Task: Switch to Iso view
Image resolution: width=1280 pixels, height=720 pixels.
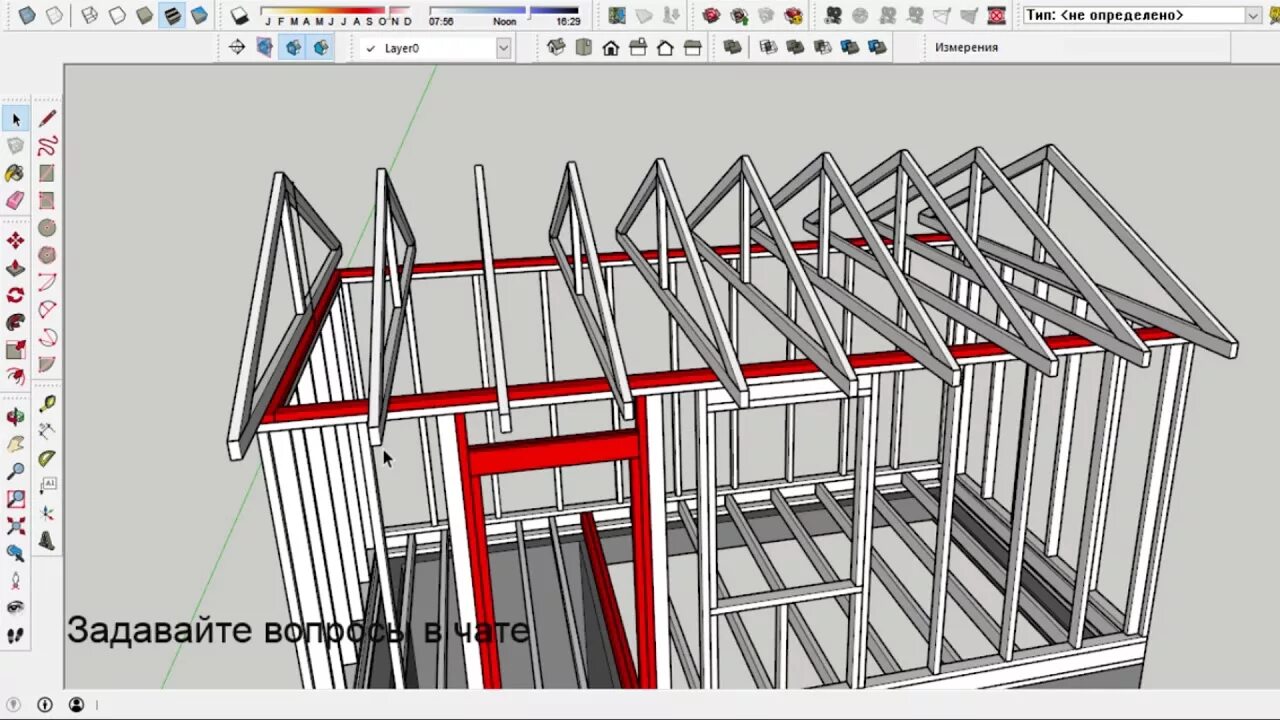Action: pyautogui.click(x=557, y=47)
